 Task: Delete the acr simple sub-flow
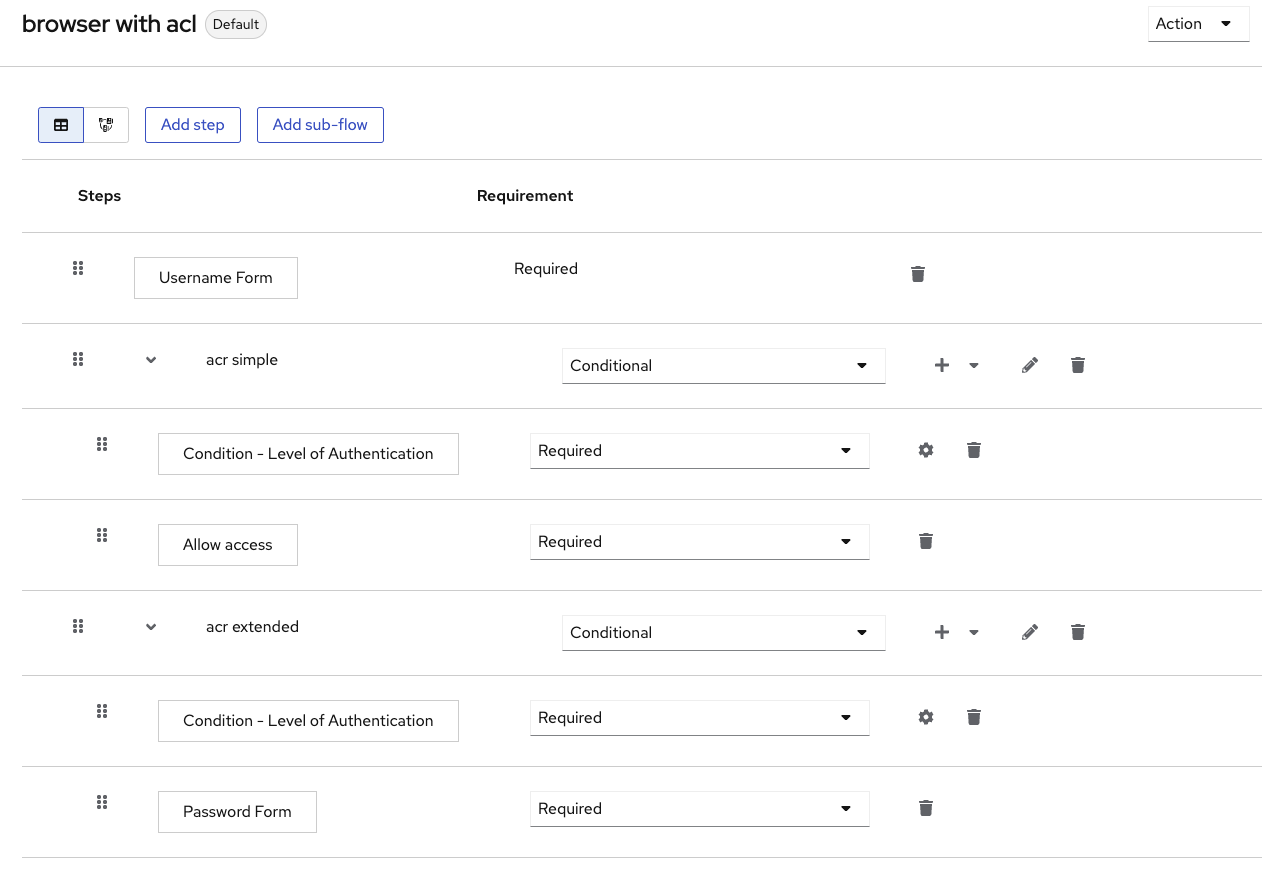tap(1078, 366)
